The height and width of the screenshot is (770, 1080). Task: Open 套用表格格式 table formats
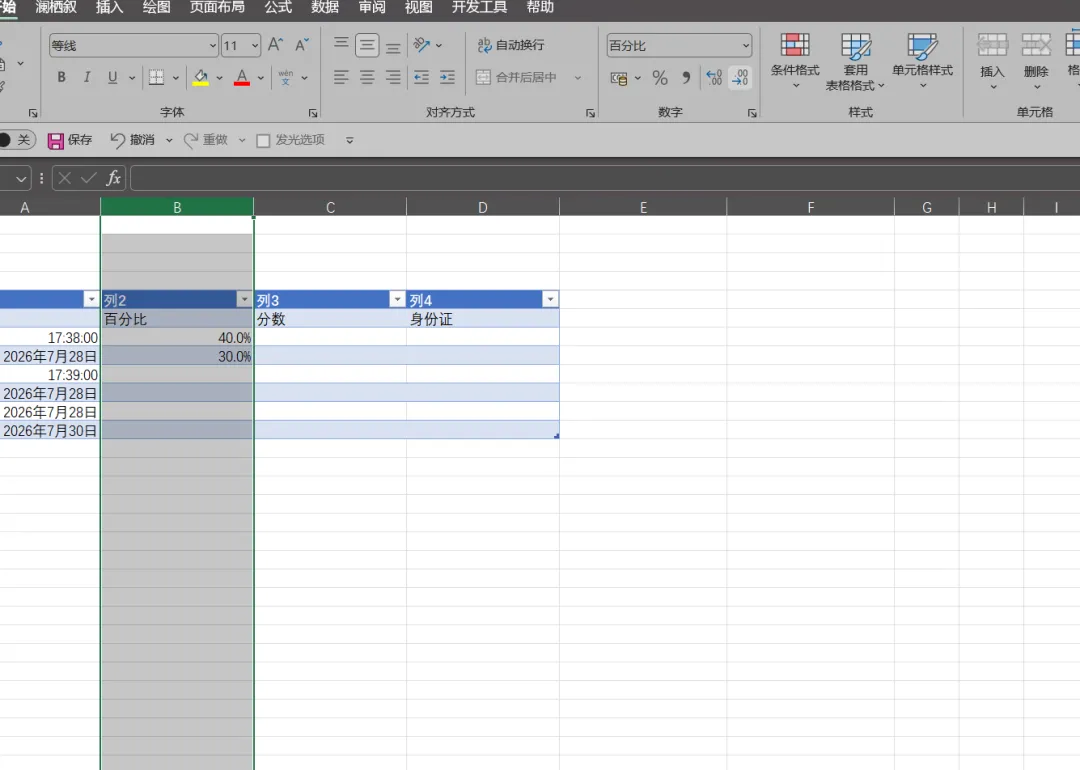pyautogui.click(x=855, y=62)
